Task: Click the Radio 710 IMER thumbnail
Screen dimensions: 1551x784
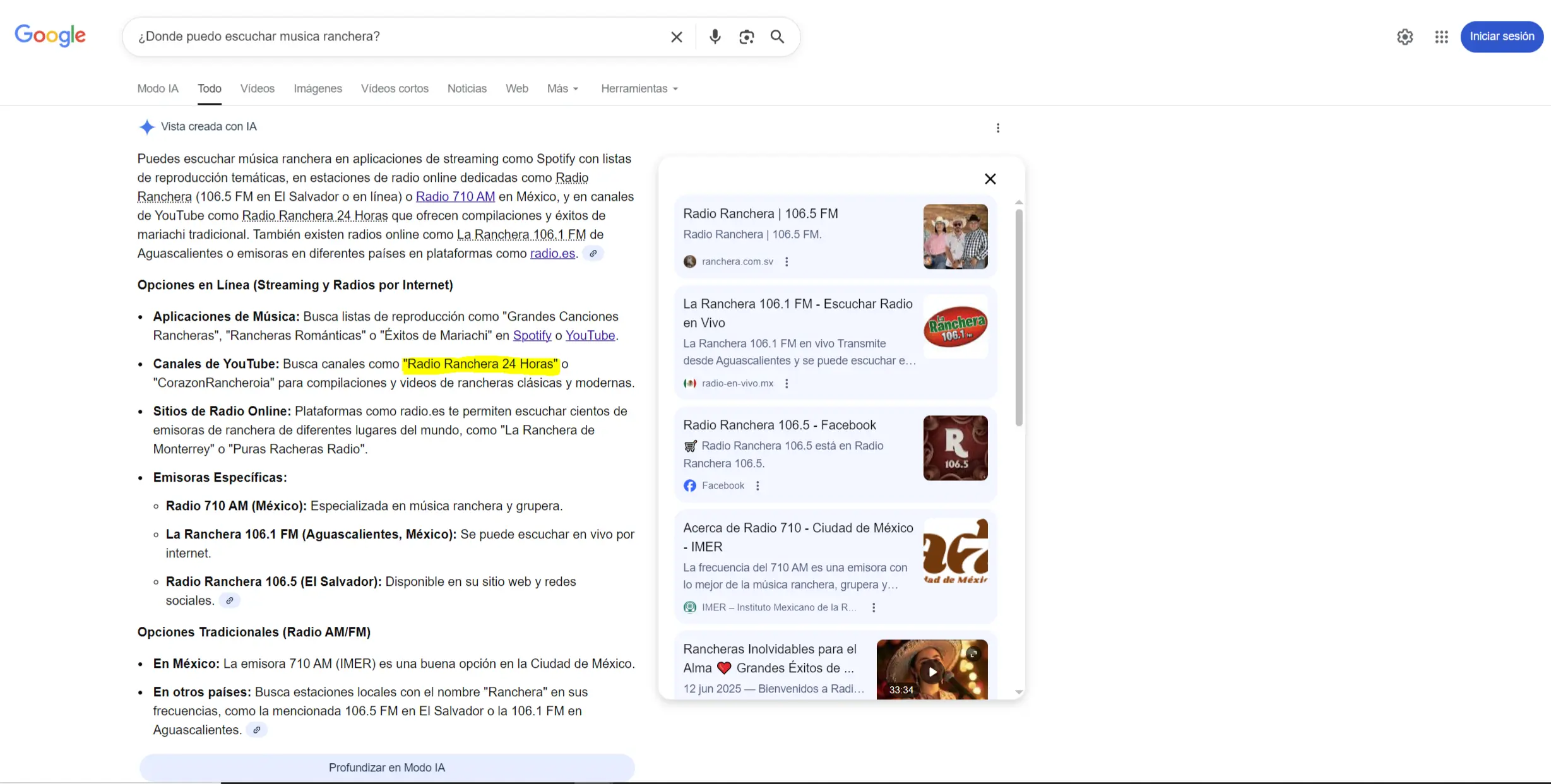Action: click(955, 551)
